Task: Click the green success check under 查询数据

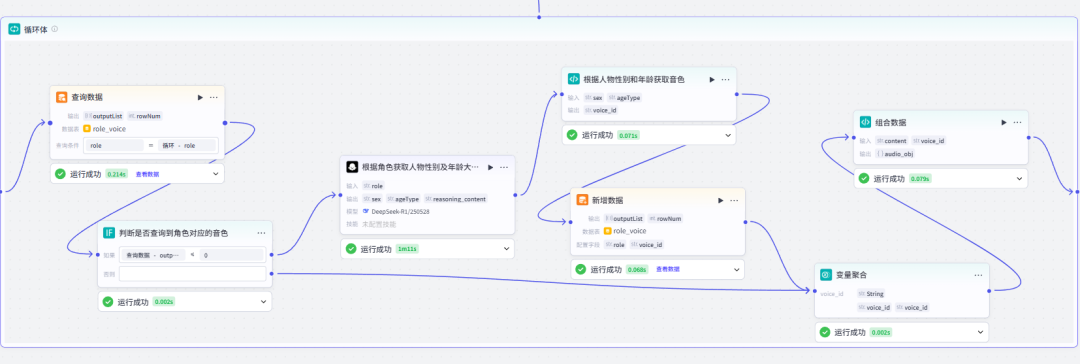Action: click(x=61, y=174)
